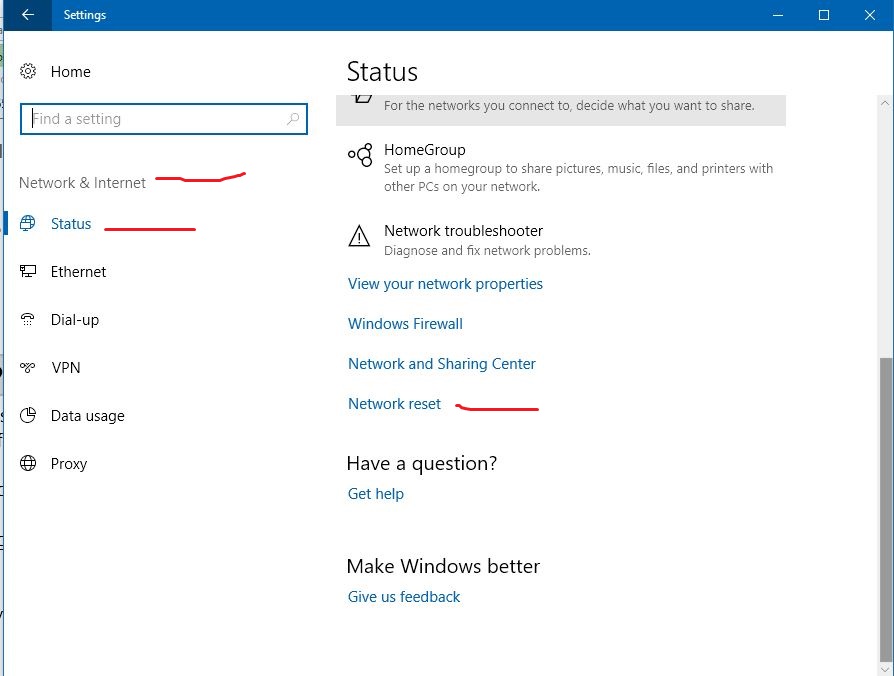Maximize the Settings window

(x=824, y=15)
